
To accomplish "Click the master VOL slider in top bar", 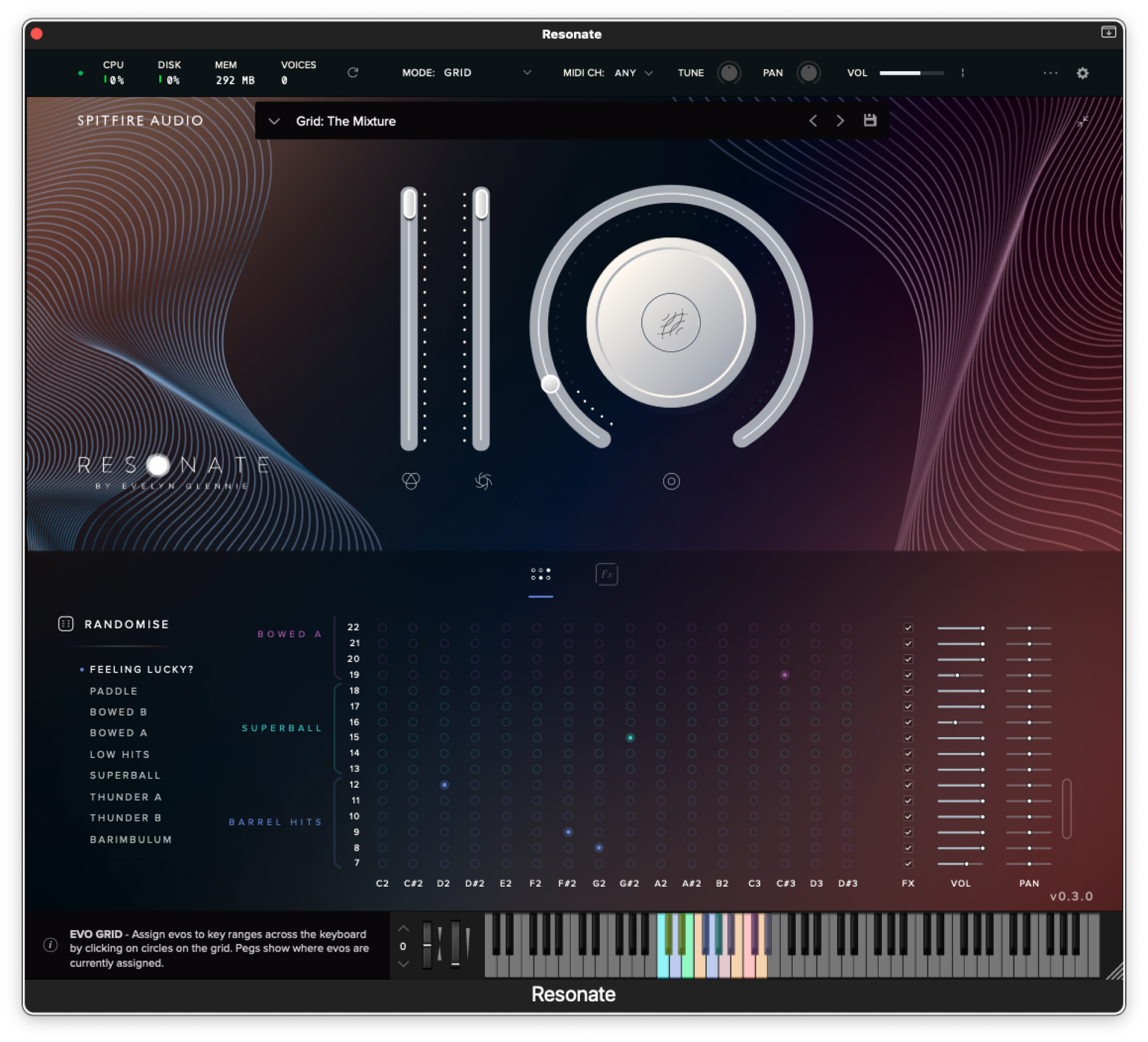I will 911,73.
